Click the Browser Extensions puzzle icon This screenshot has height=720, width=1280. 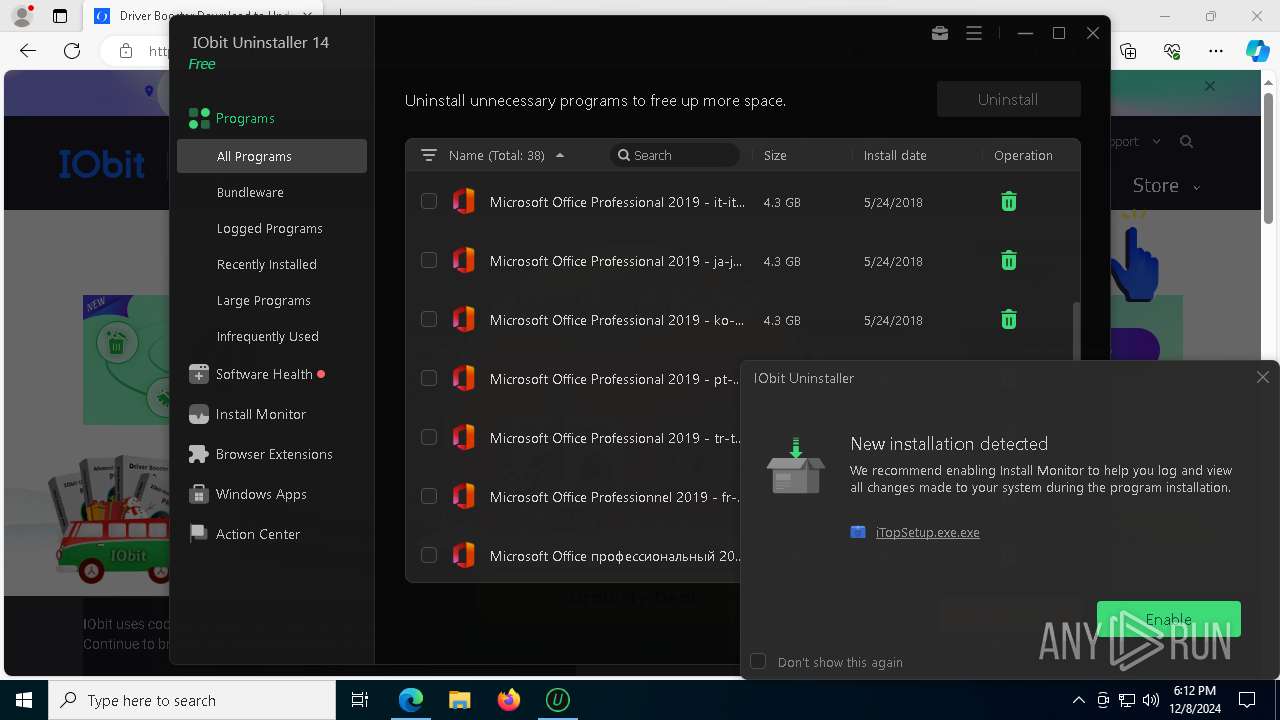199,454
